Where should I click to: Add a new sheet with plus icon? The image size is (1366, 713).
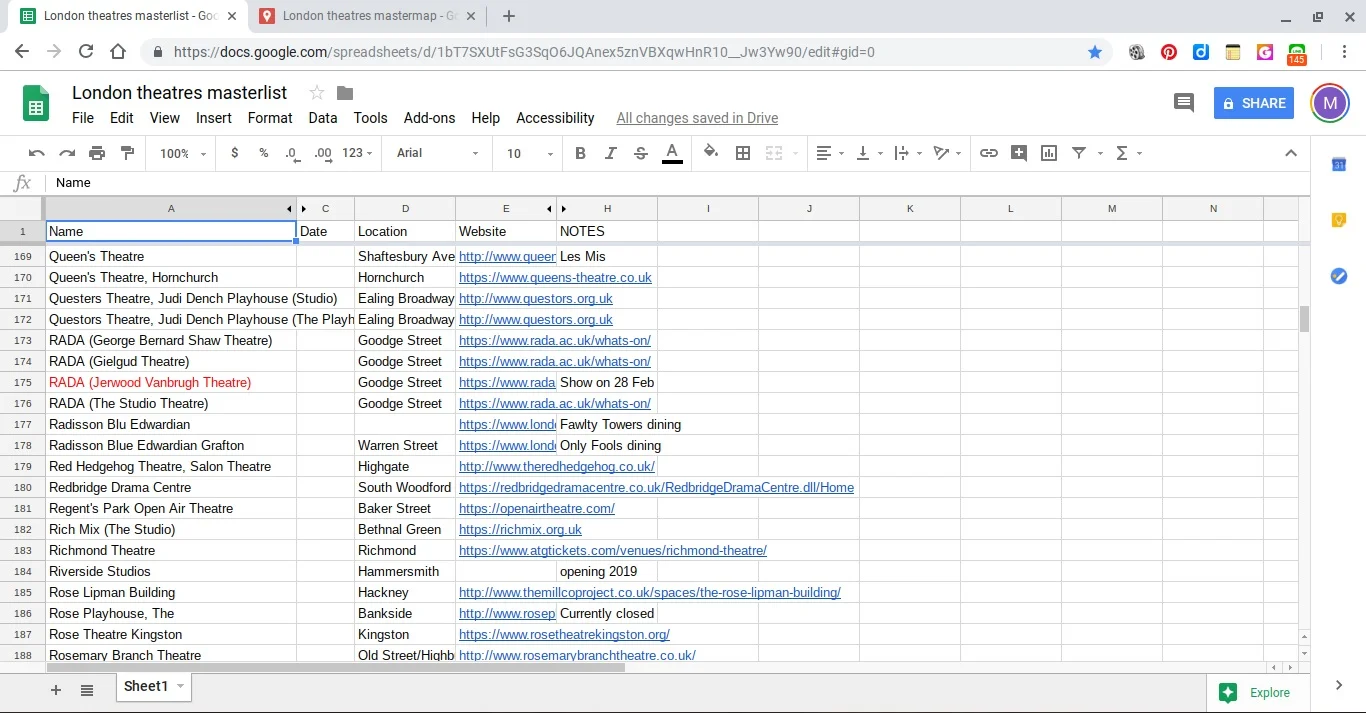pos(56,690)
